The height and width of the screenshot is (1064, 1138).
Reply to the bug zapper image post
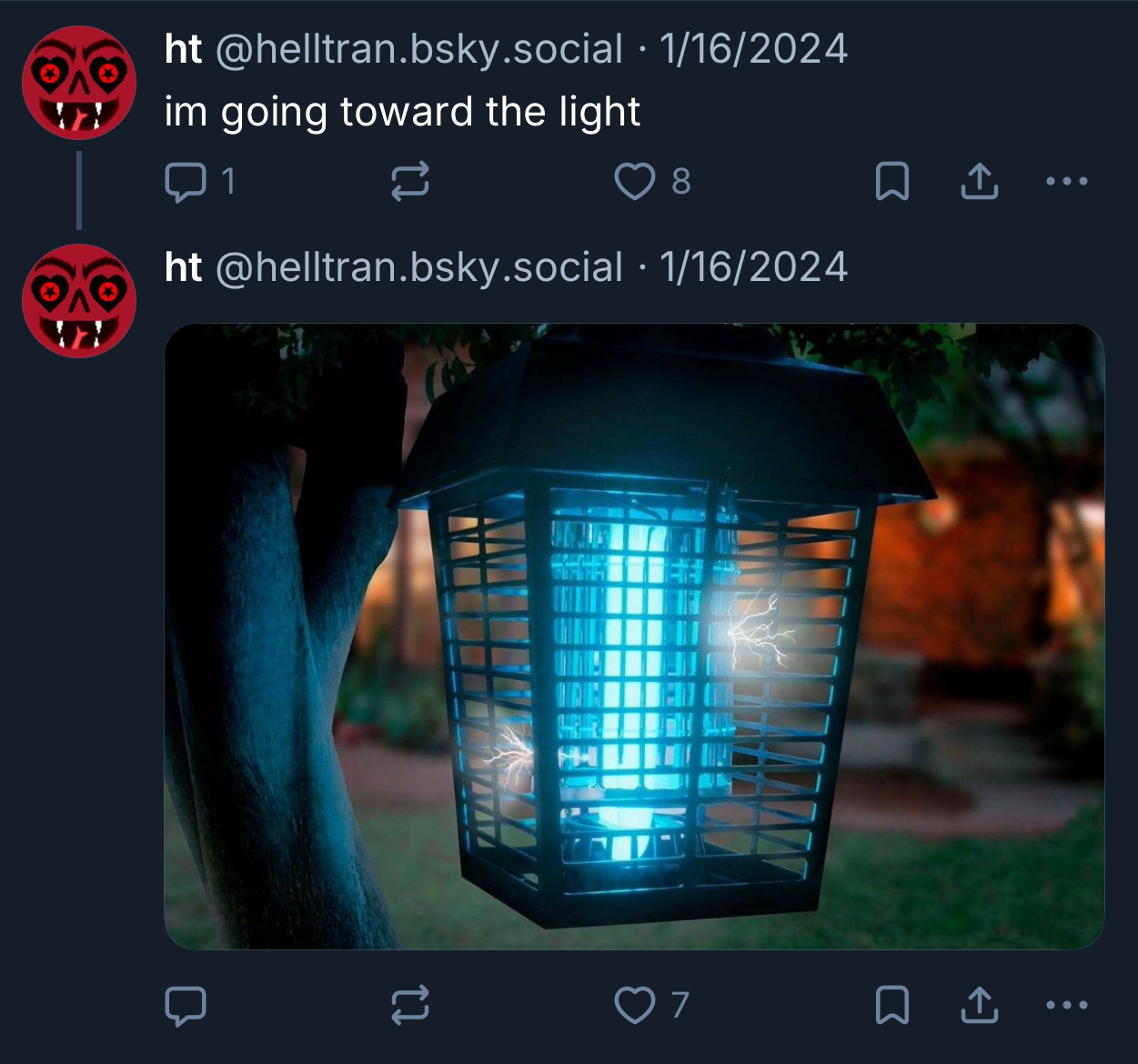(x=186, y=1005)
